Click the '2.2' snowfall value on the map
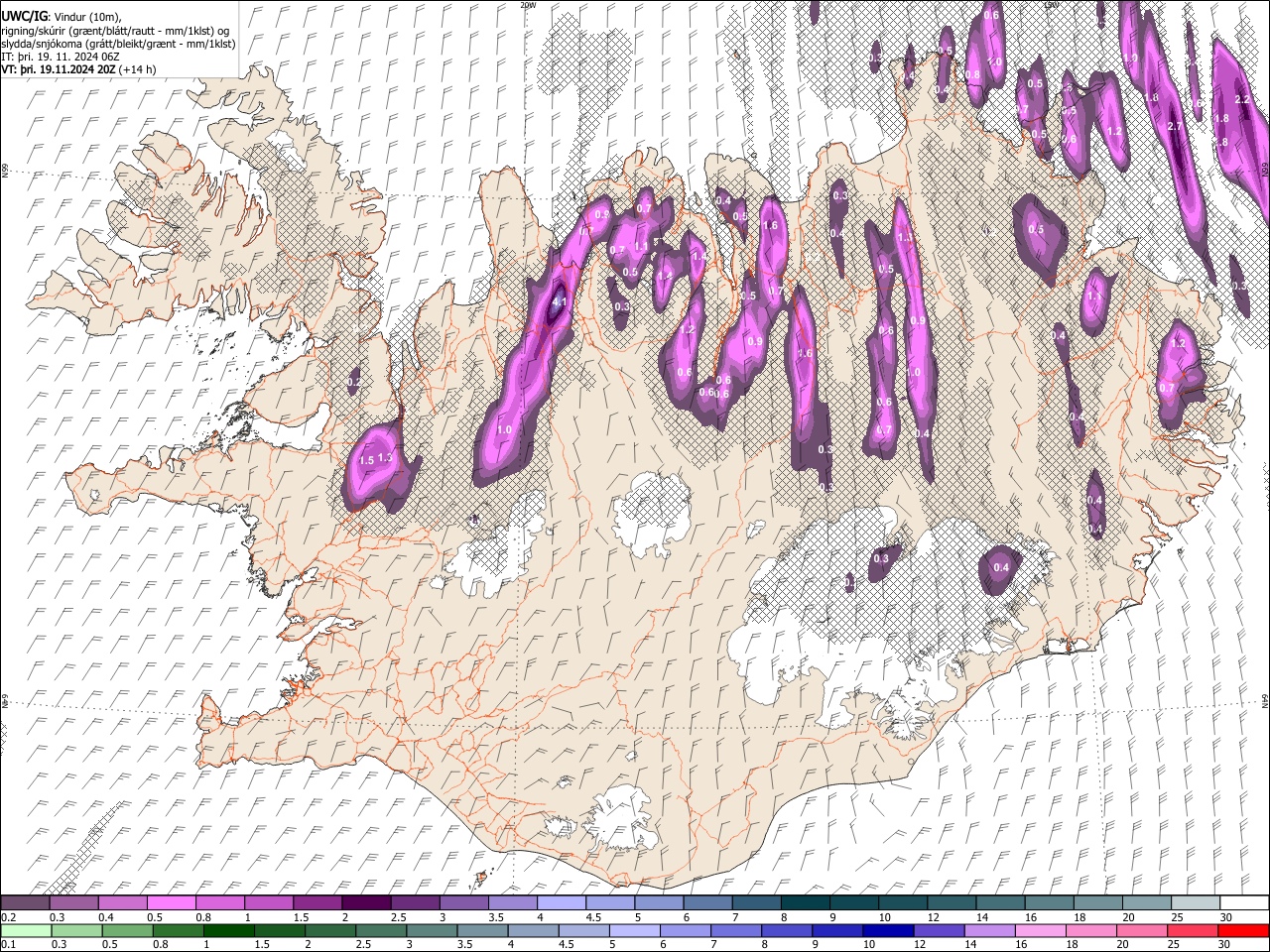The width and height of the screenshot is (1270, 952). tap(1241, 99)
